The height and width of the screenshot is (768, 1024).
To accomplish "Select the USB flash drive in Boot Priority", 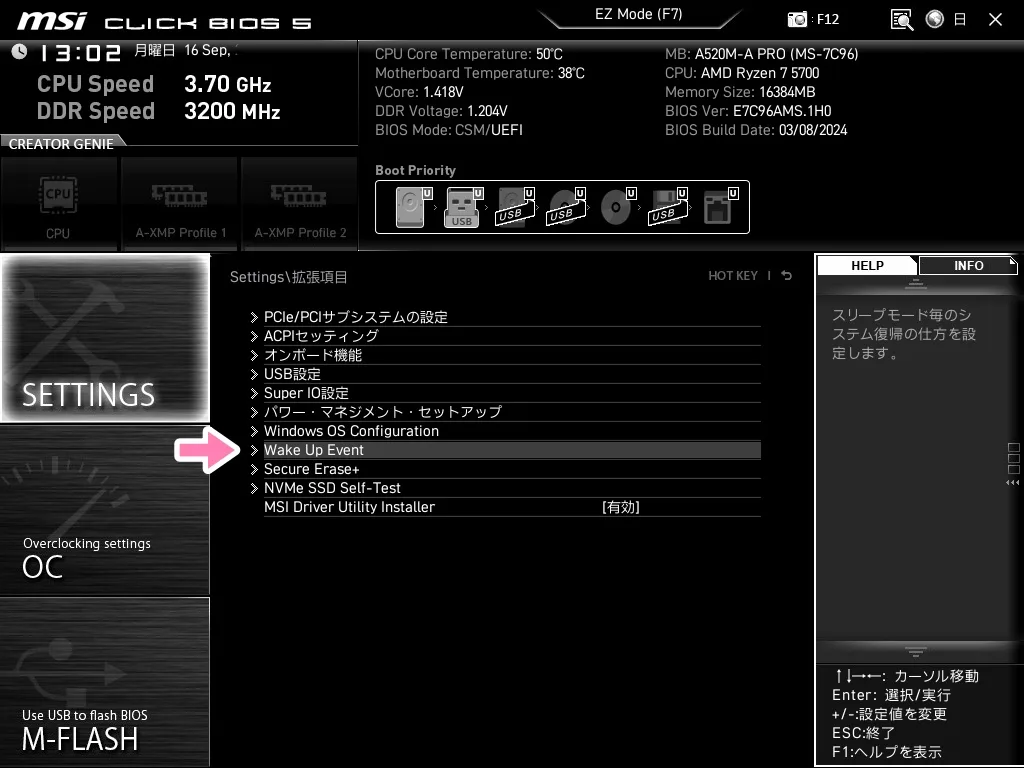I will point(461,206).
